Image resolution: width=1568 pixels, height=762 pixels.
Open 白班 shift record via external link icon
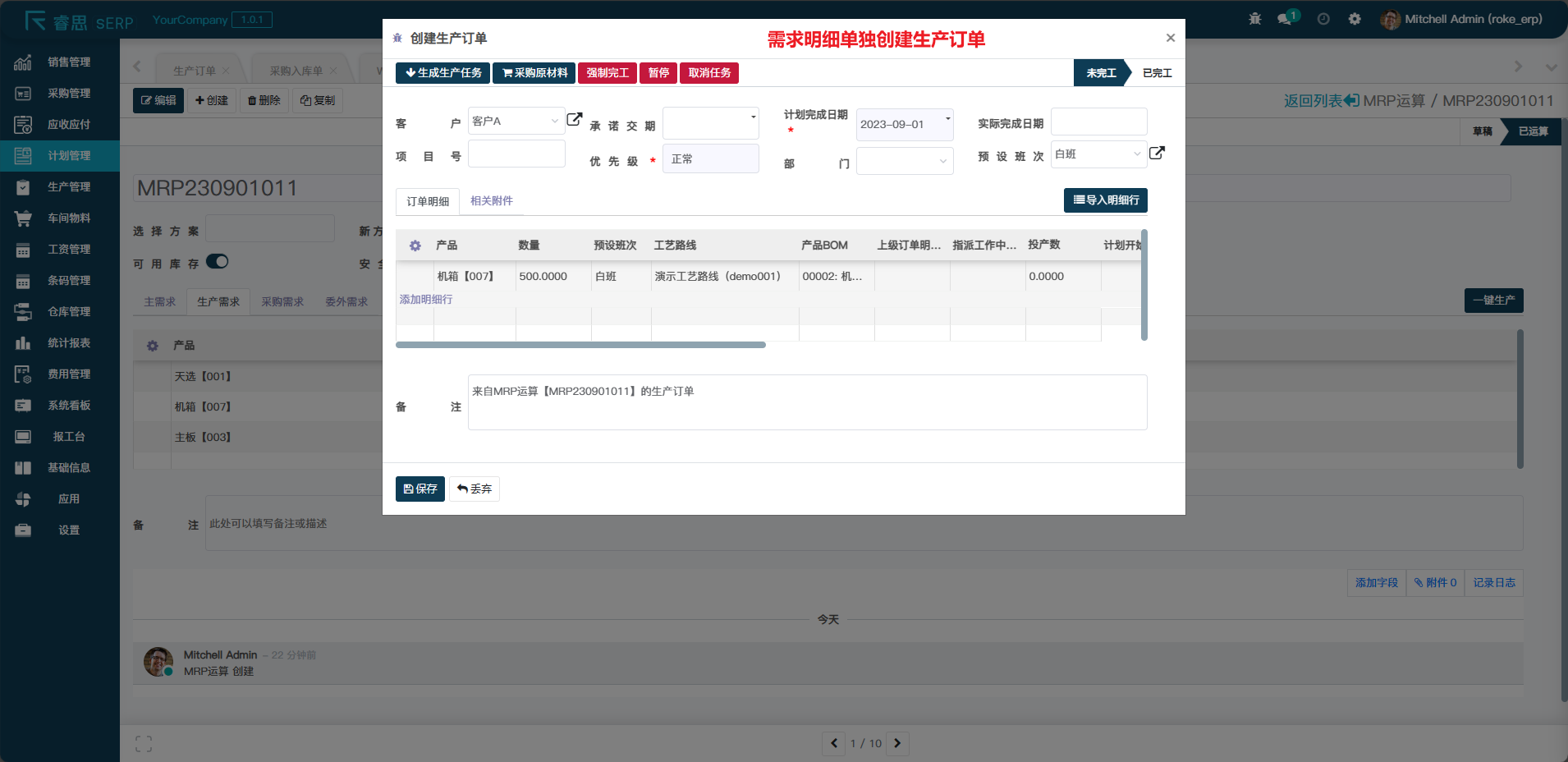(1157, 153)
